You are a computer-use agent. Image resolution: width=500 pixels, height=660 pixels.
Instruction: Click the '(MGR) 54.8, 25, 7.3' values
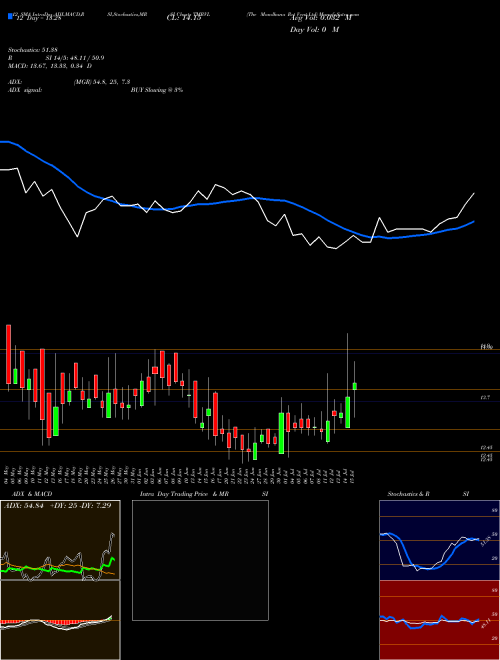click(x=102, y=82)
